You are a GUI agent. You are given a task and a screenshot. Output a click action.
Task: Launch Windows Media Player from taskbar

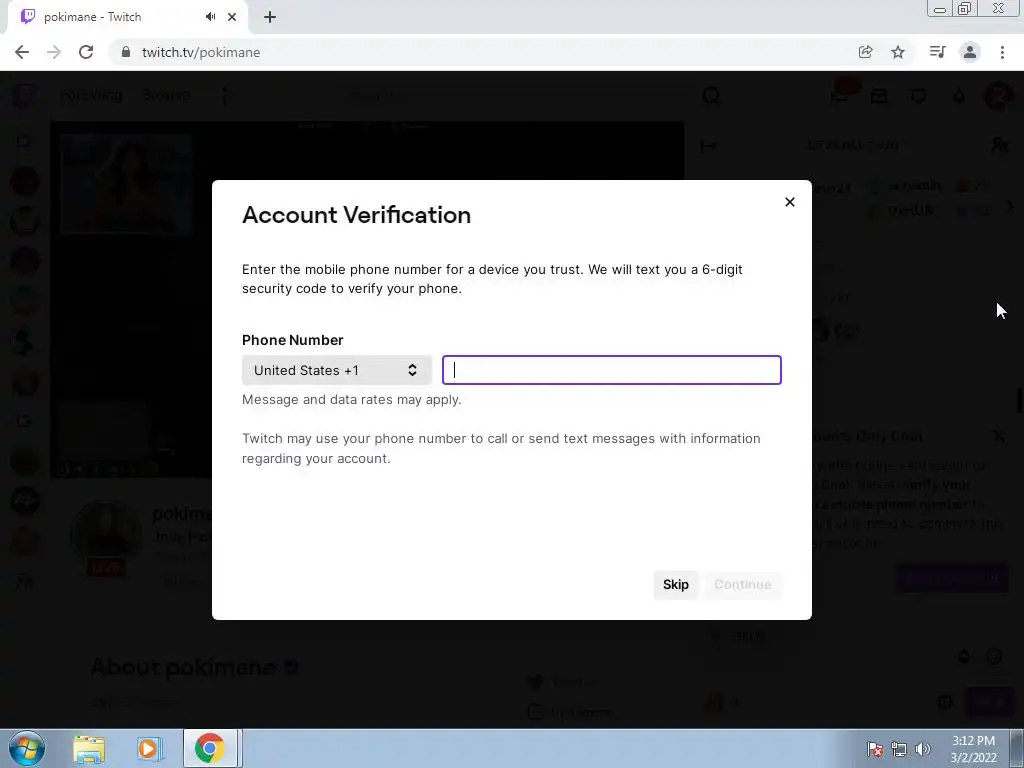(x=149, y=748)
